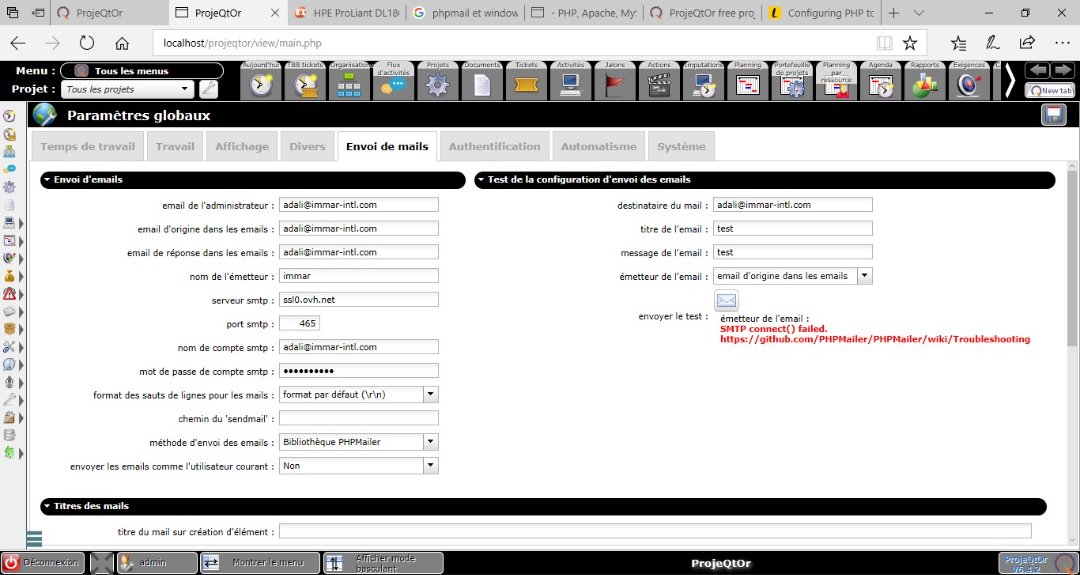Switch to the Authentification tab
Screen dimensions: 1080x575
(494, 146)
